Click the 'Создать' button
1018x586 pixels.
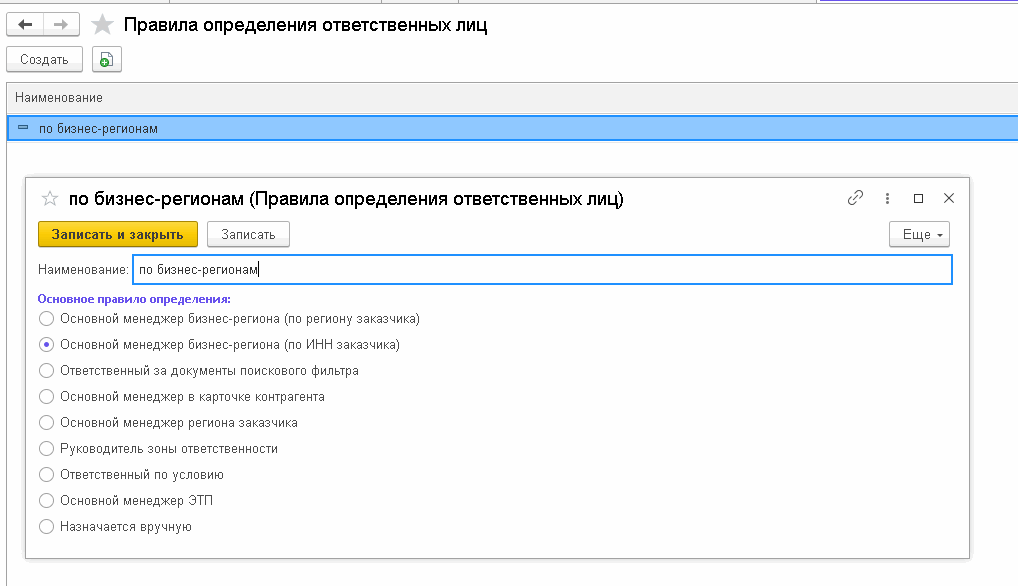44,60
